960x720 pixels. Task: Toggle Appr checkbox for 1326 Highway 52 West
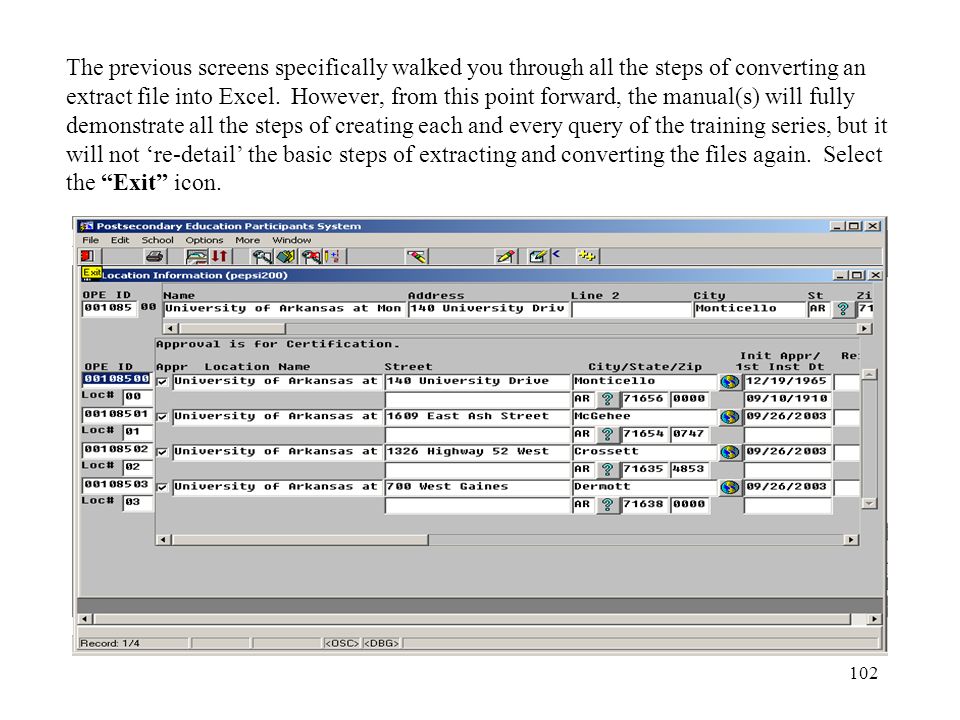coord(162,452)
